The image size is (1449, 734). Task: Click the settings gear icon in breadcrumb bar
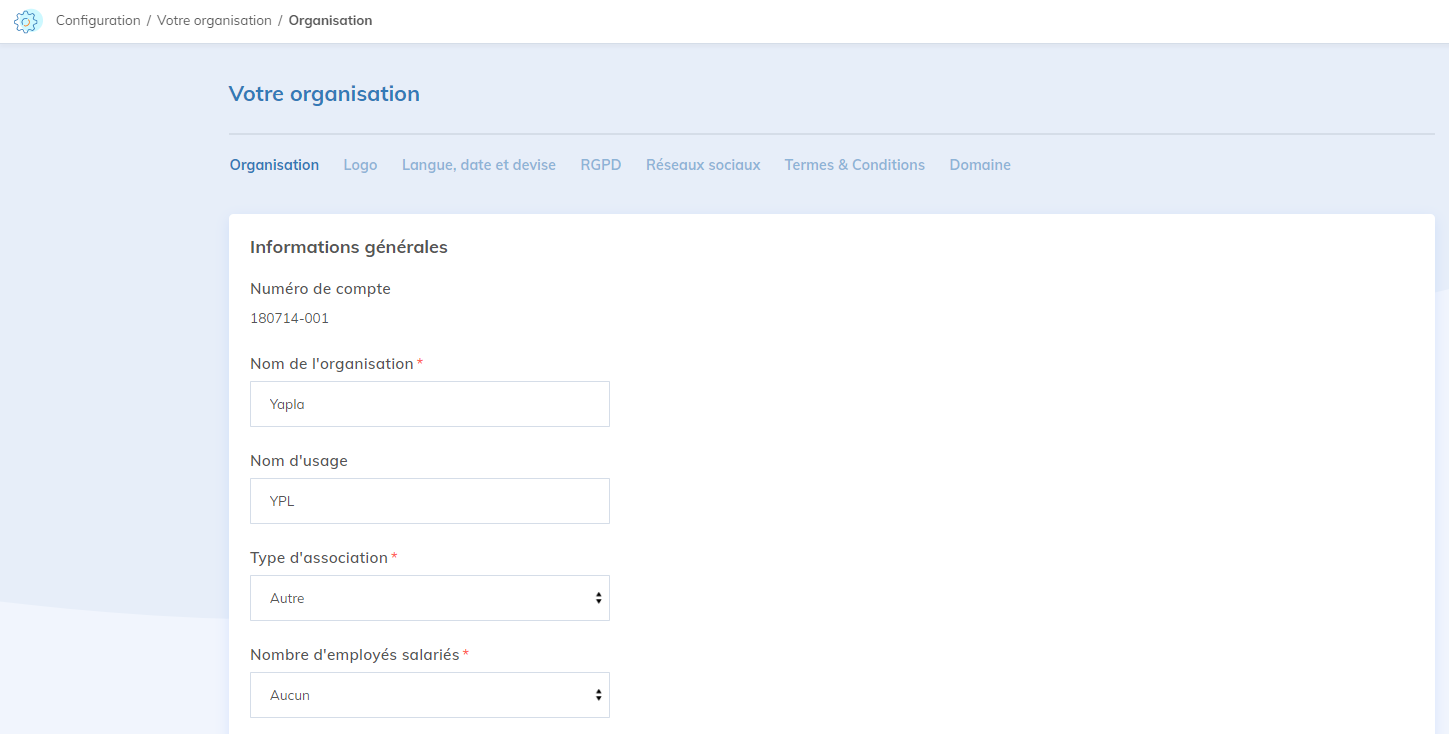[x=27, y=21]
